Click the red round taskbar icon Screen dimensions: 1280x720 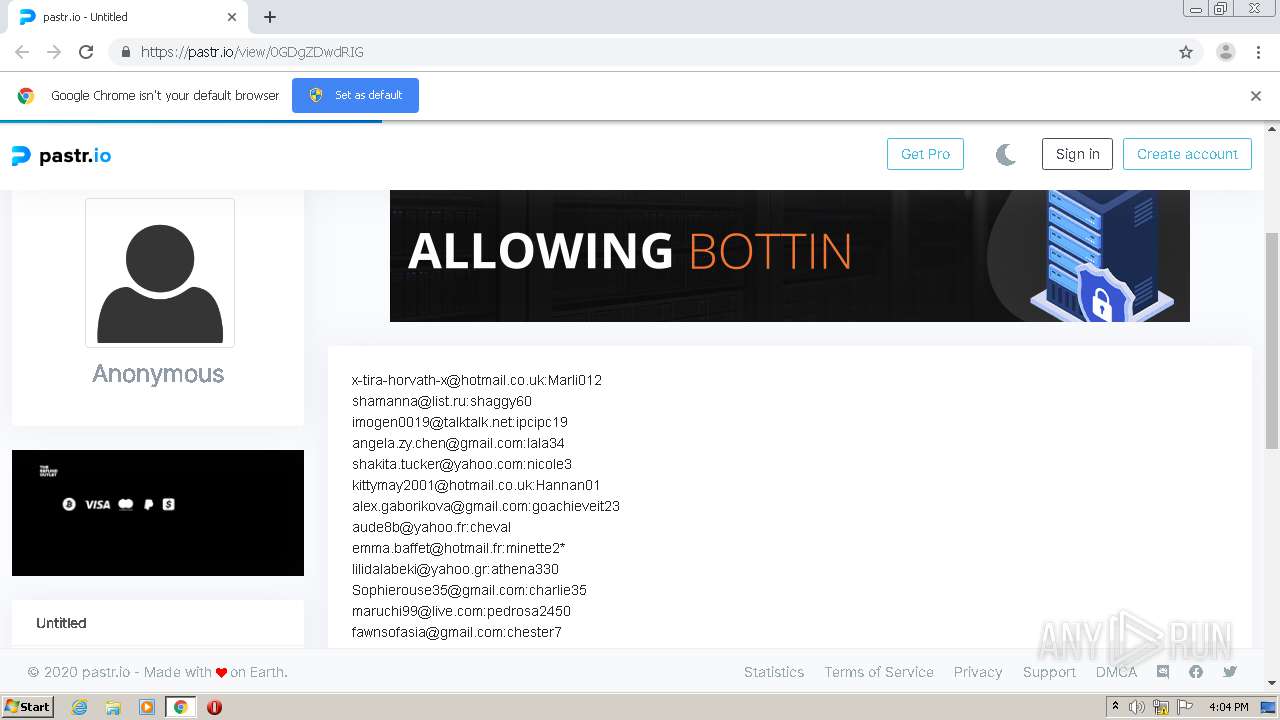(x=214, y=707)
